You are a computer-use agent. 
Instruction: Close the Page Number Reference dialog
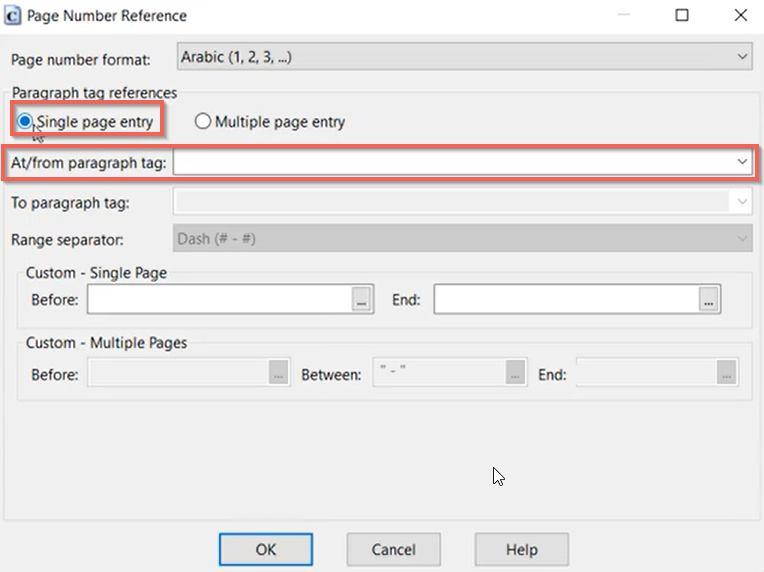coord(741,15)
